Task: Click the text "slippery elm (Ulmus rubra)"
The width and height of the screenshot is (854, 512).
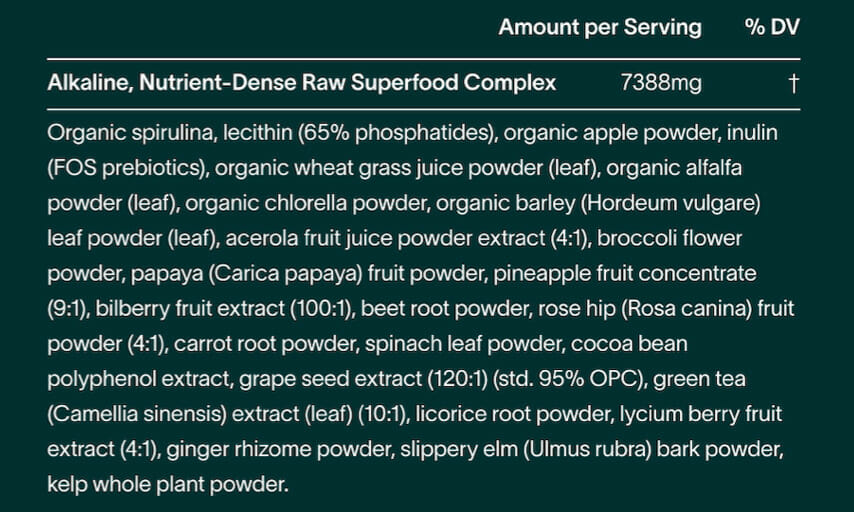Action: 526,449
